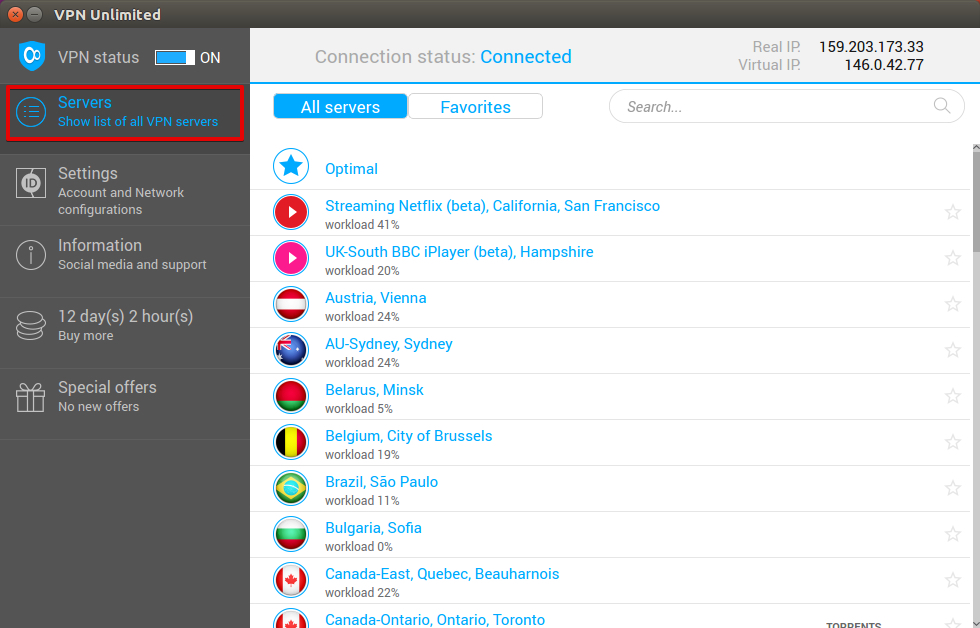Click the Canada flag for Quebec, Beauharnois

click(x=291, y=580)
